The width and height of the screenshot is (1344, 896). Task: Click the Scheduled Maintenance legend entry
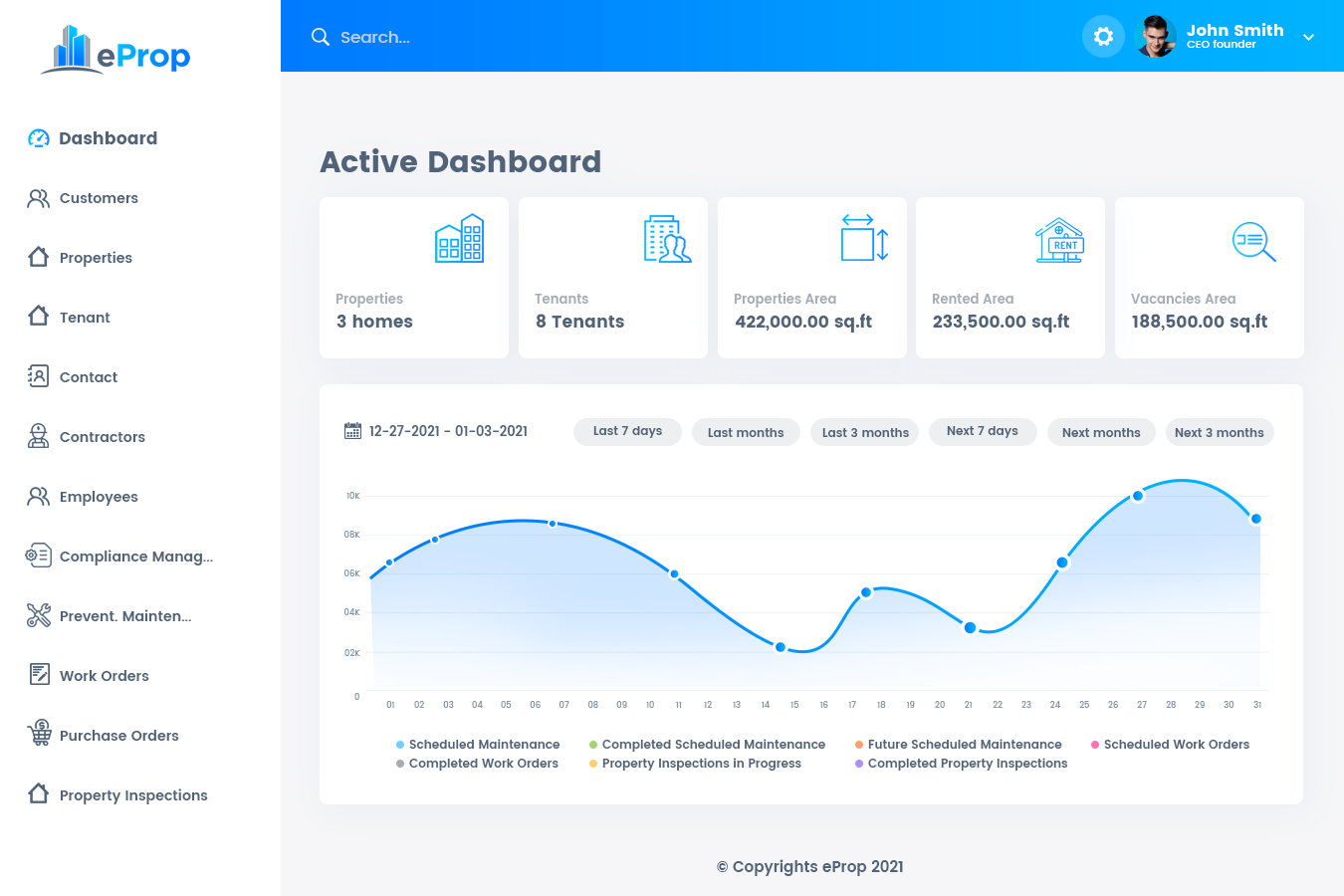click(478, 744)
